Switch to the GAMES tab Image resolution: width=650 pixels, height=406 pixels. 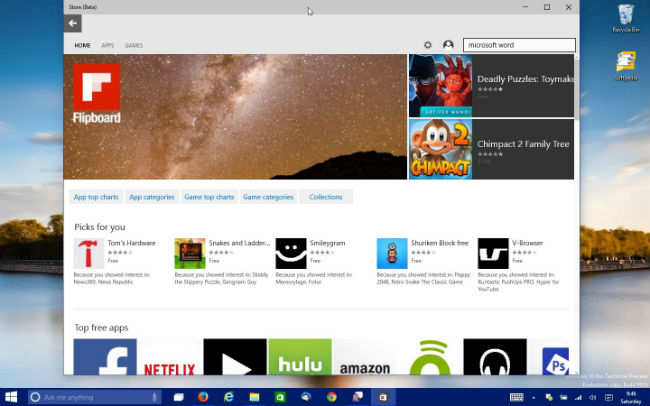coord(133,45)
